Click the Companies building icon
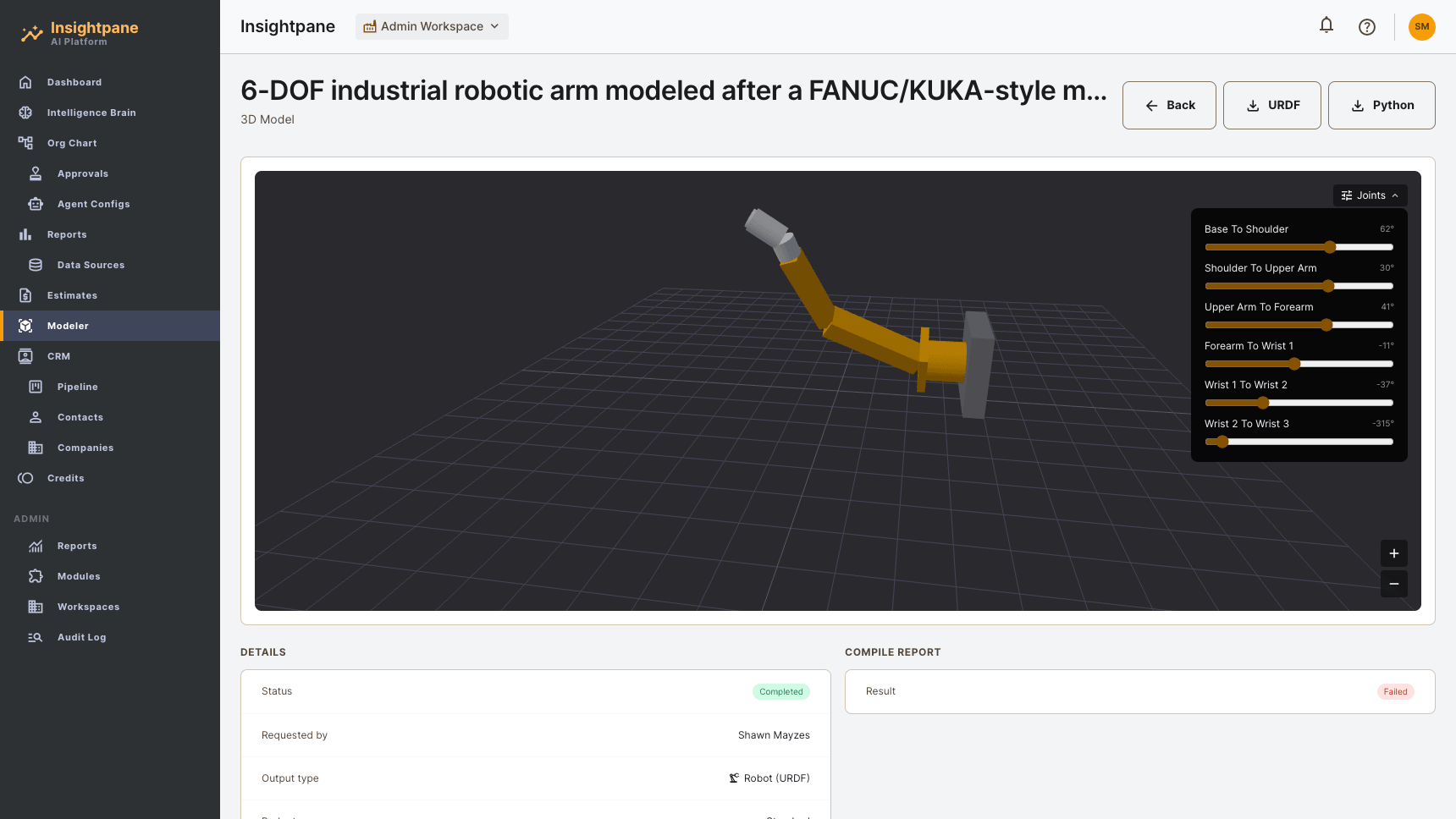This screenshot has height=819, width=1456. [36, 448]
